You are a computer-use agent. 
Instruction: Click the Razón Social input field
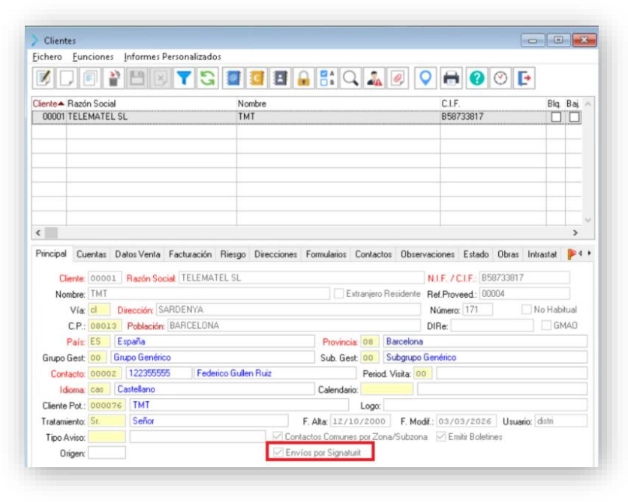301,278
